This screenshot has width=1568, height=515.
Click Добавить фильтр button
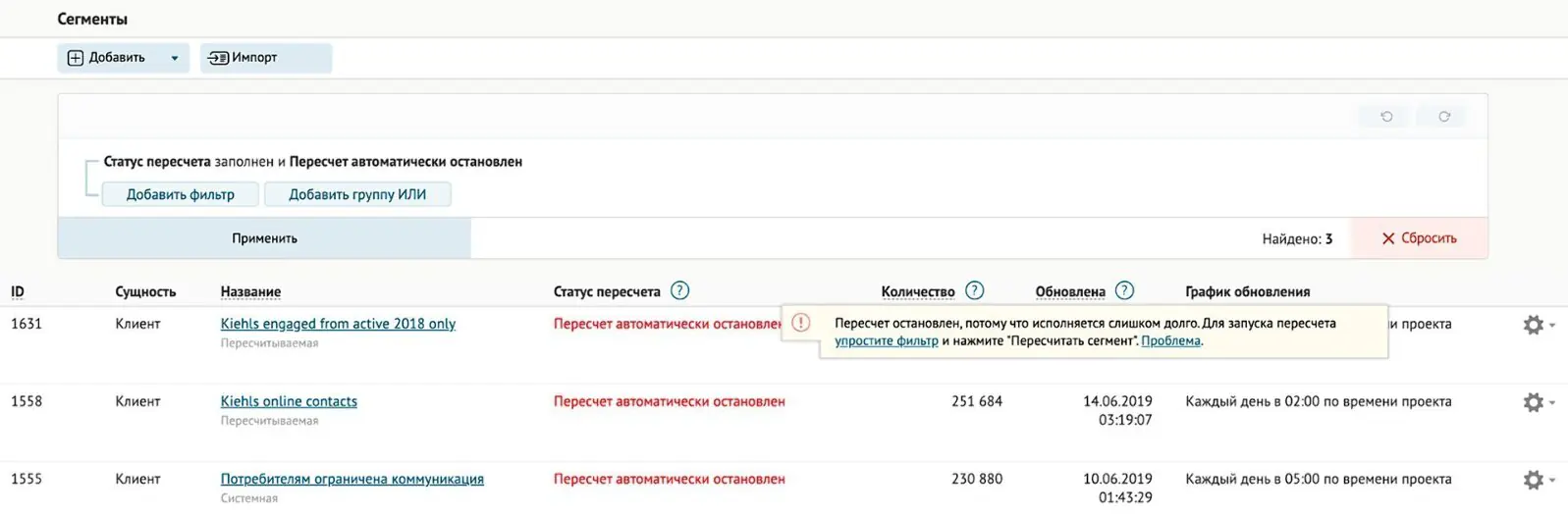tap(181, 194)
